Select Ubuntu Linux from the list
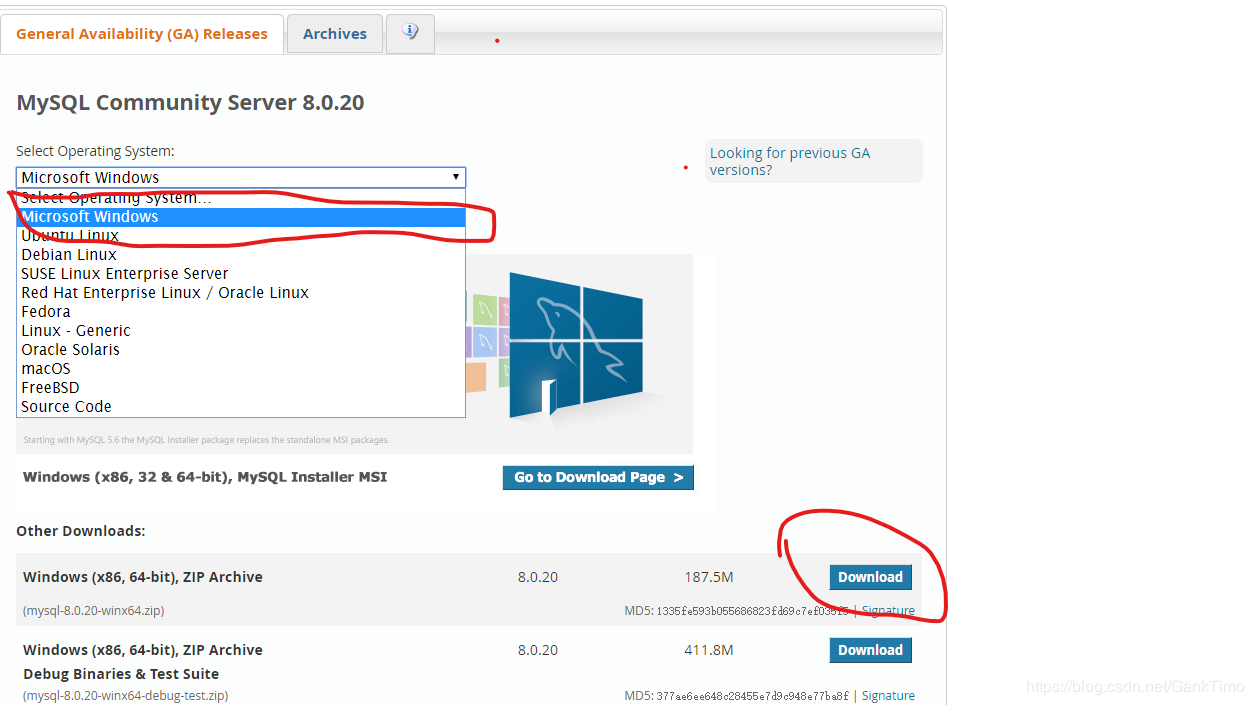The image size is (1254, 705). [241, 236]
